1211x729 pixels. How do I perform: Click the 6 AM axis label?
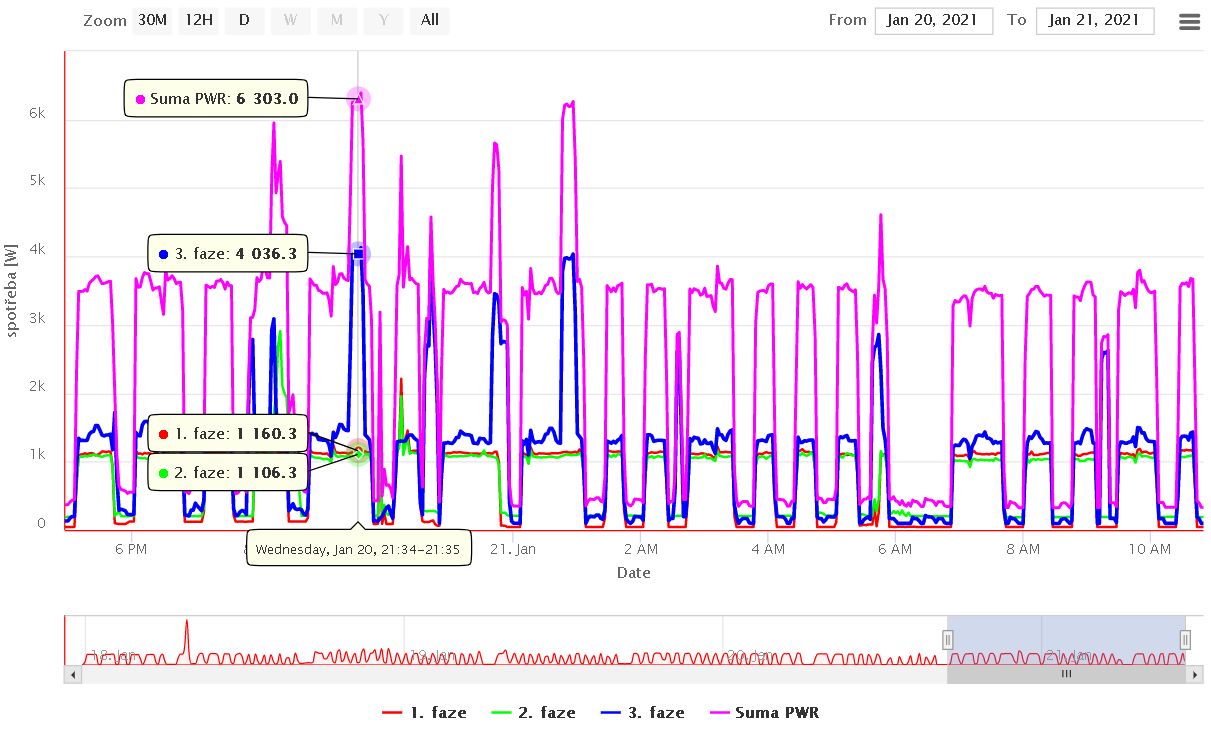[x=894, y=549]
